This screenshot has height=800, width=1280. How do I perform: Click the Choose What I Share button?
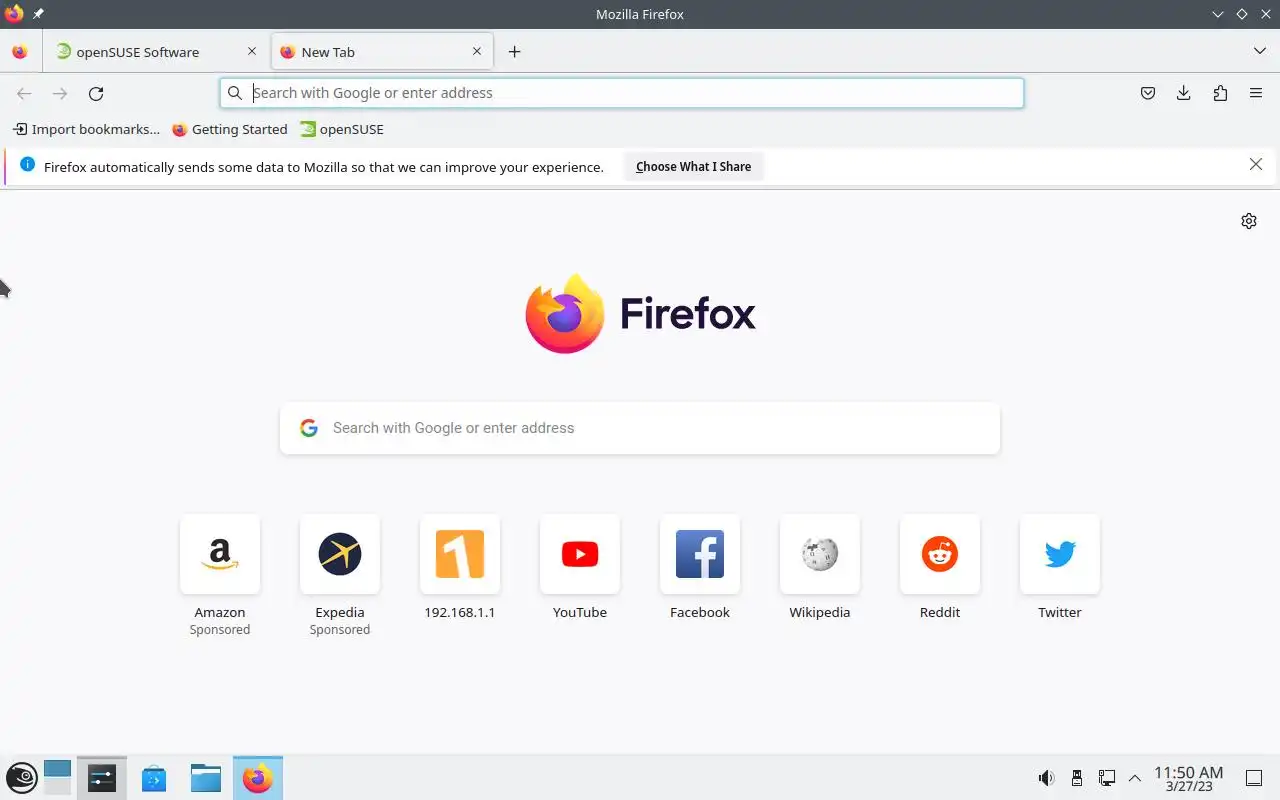pos(693,167)
